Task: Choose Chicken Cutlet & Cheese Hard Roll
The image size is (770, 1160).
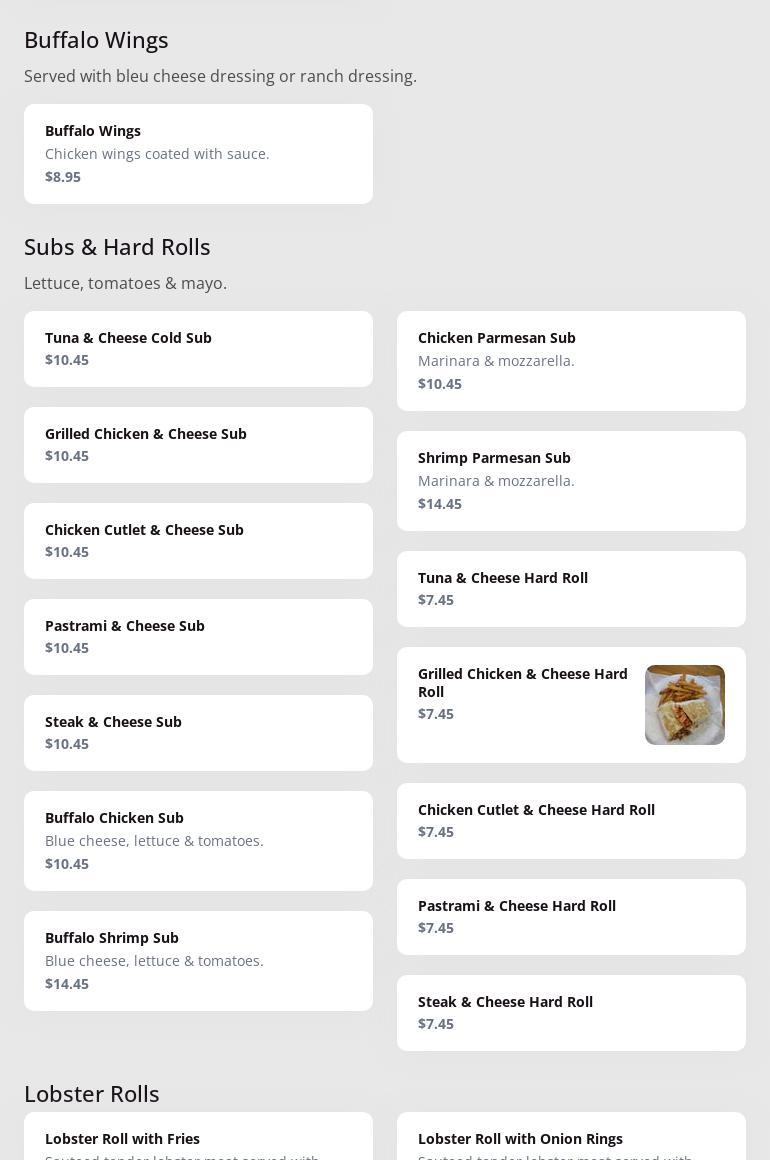Action: [x=571, y=821]
